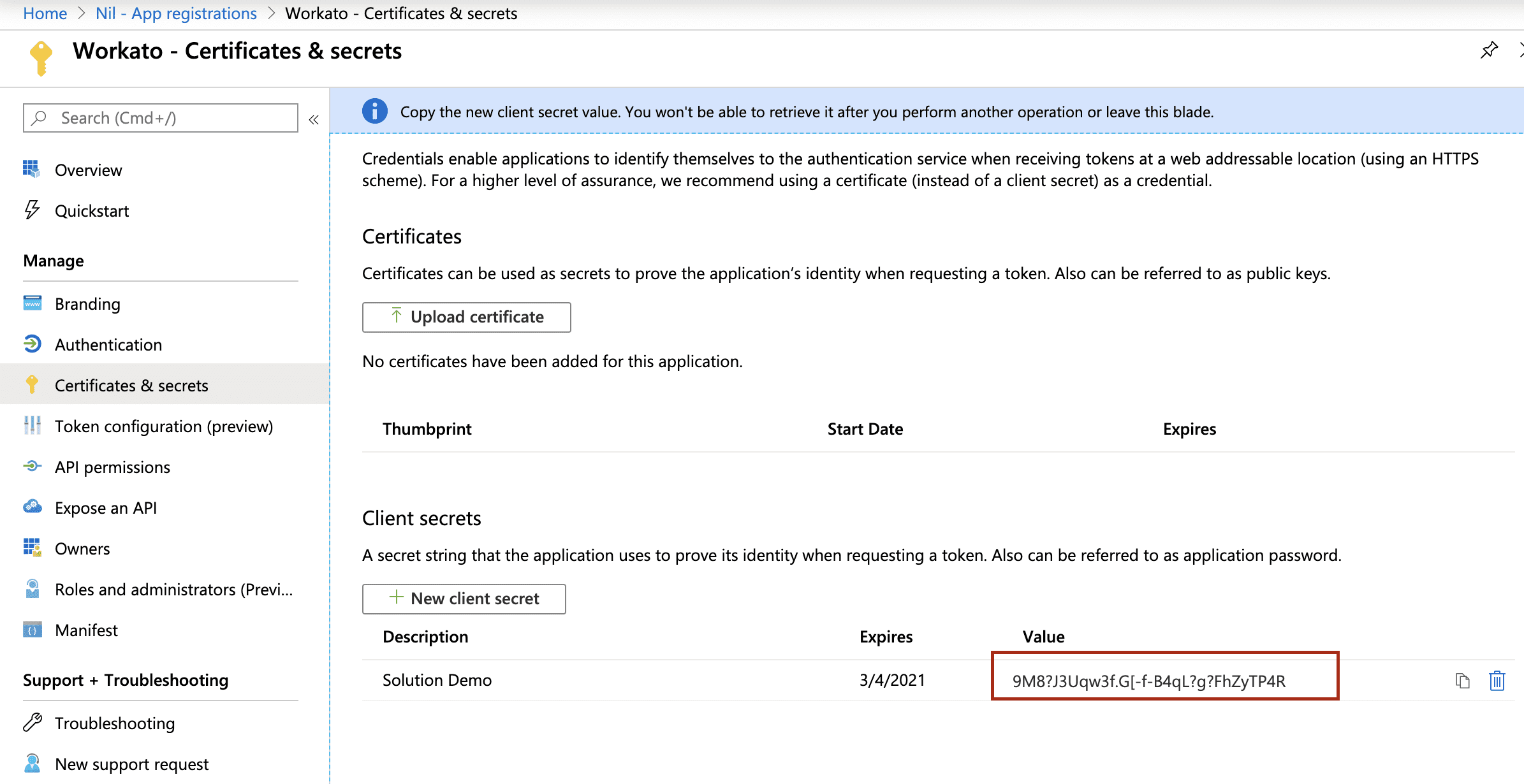Click the Branding paint palette icon
The height and width of the screenshot is (784, 1524).
[x=32, y=304]
